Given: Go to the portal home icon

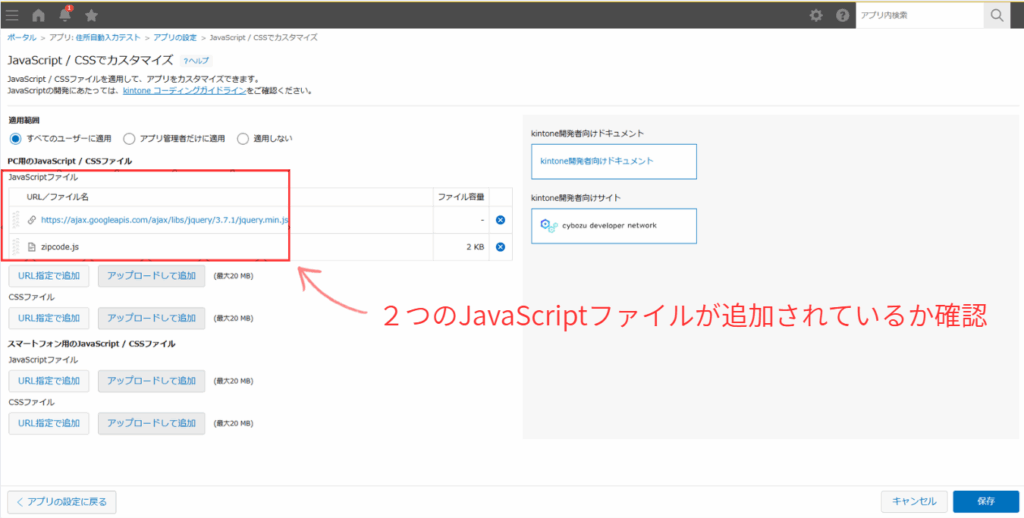Looking at the screenshot, I should 39,15.
